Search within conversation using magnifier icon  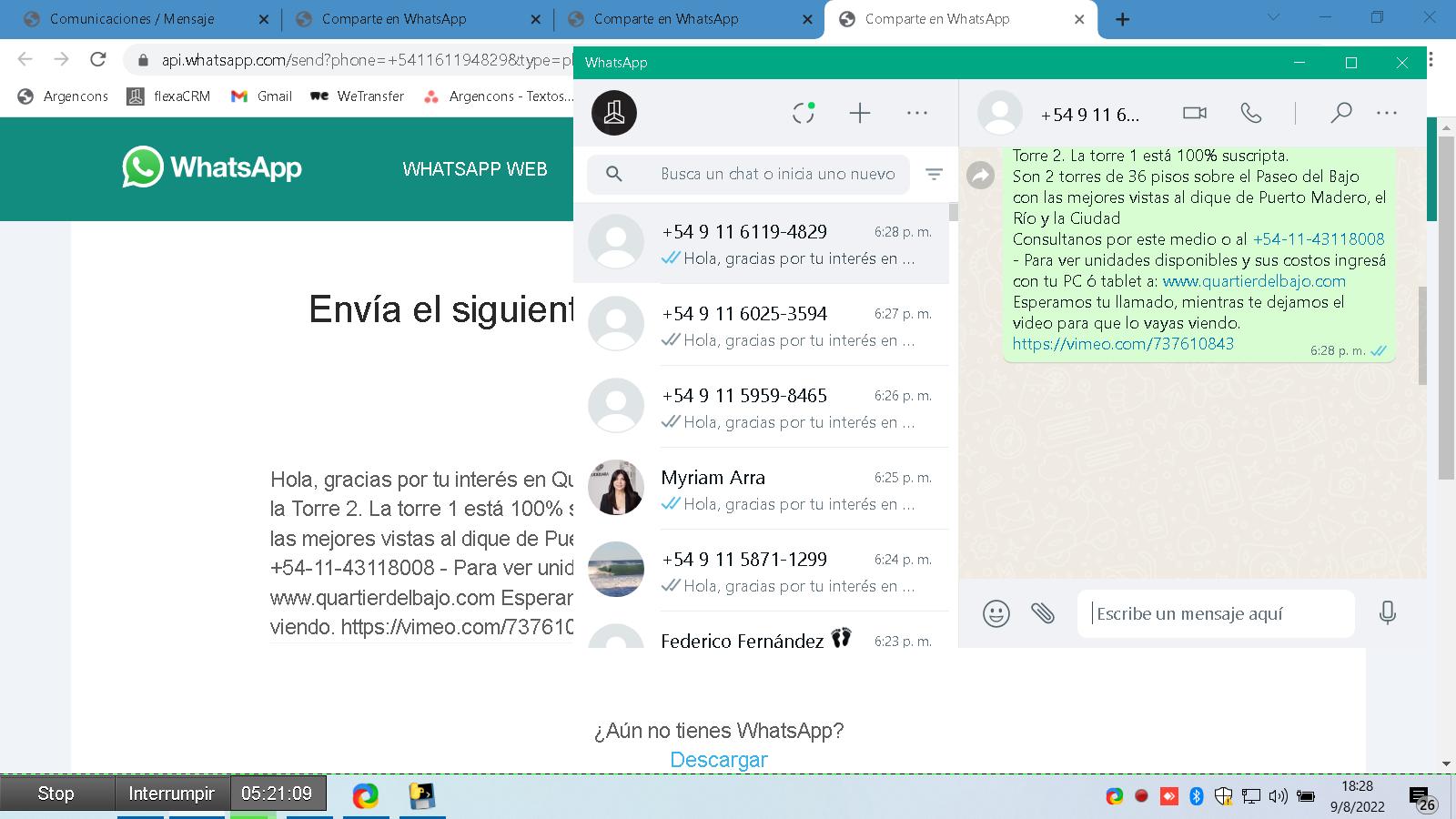[x=1340, y=113]
